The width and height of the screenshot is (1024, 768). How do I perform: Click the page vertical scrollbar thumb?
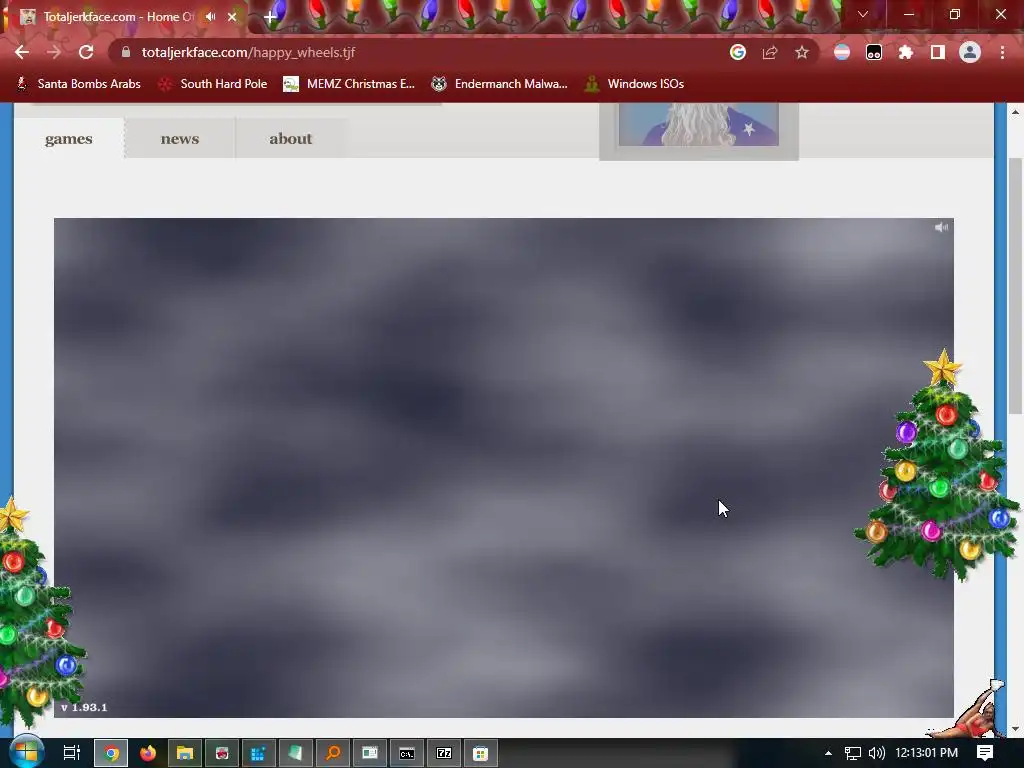tap(1015, 285)
